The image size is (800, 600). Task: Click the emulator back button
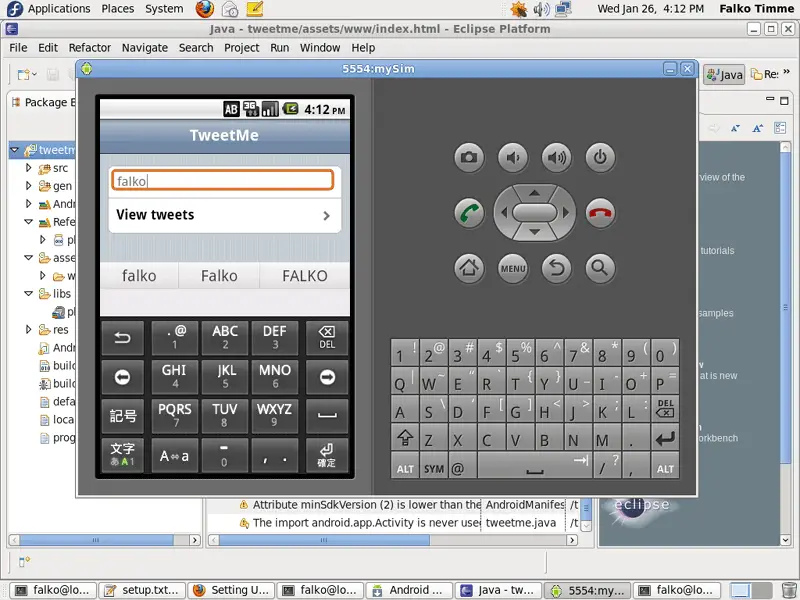click(557, 268)
